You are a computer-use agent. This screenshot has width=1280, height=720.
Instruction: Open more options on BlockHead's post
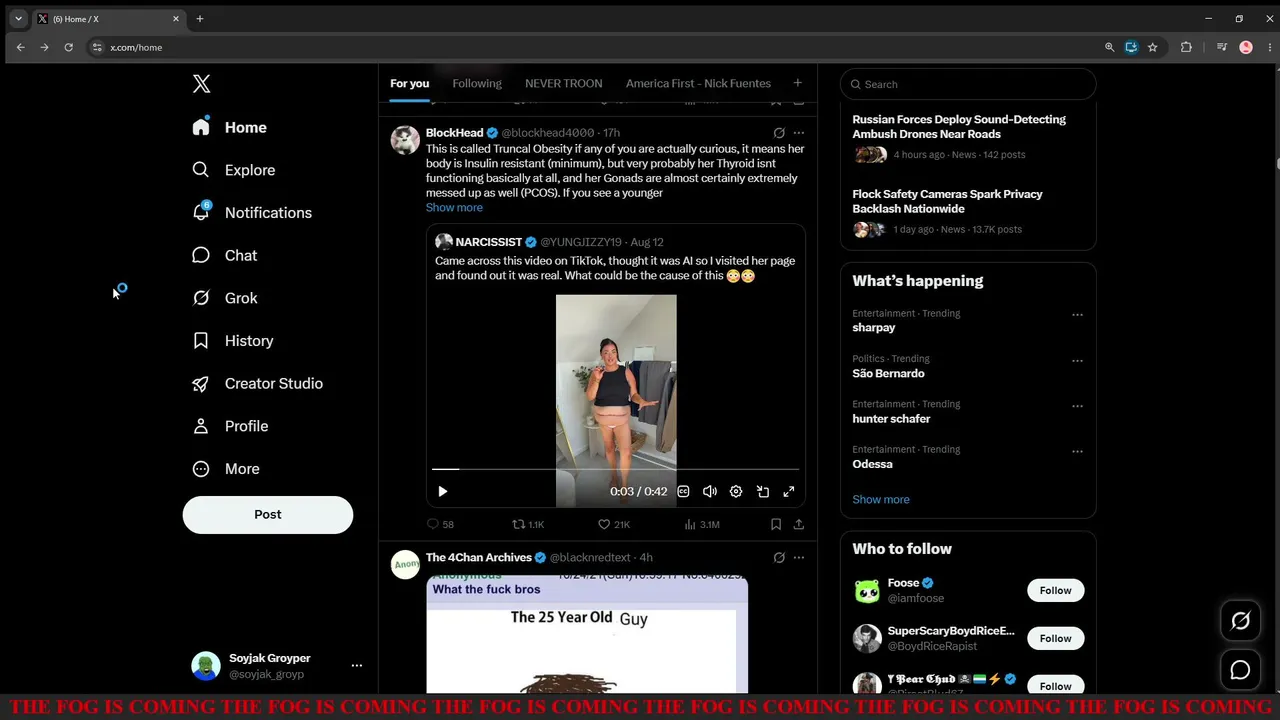(x=798, y=133)
